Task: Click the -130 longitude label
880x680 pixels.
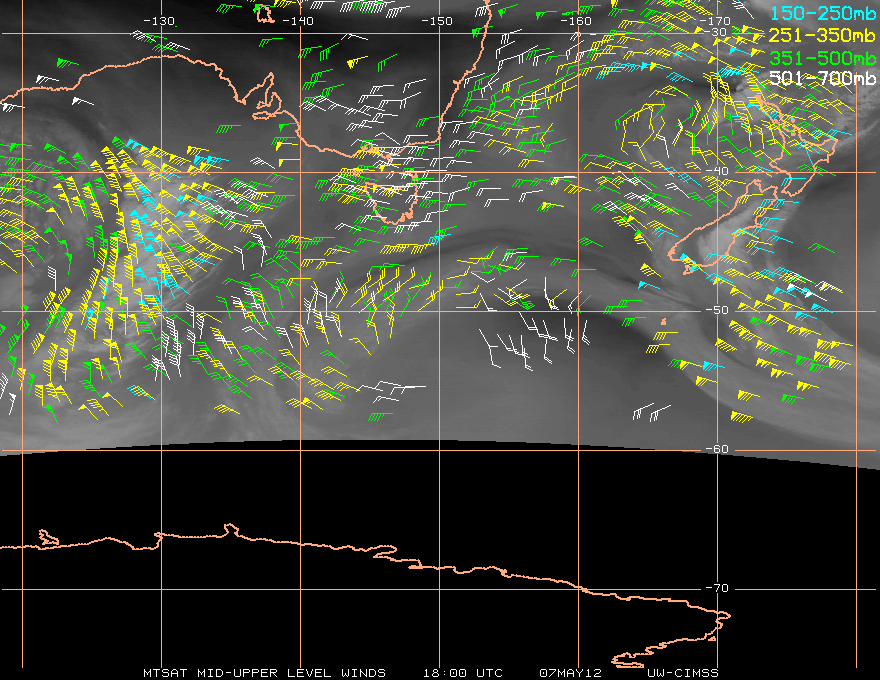Action: tap(159, 21)
